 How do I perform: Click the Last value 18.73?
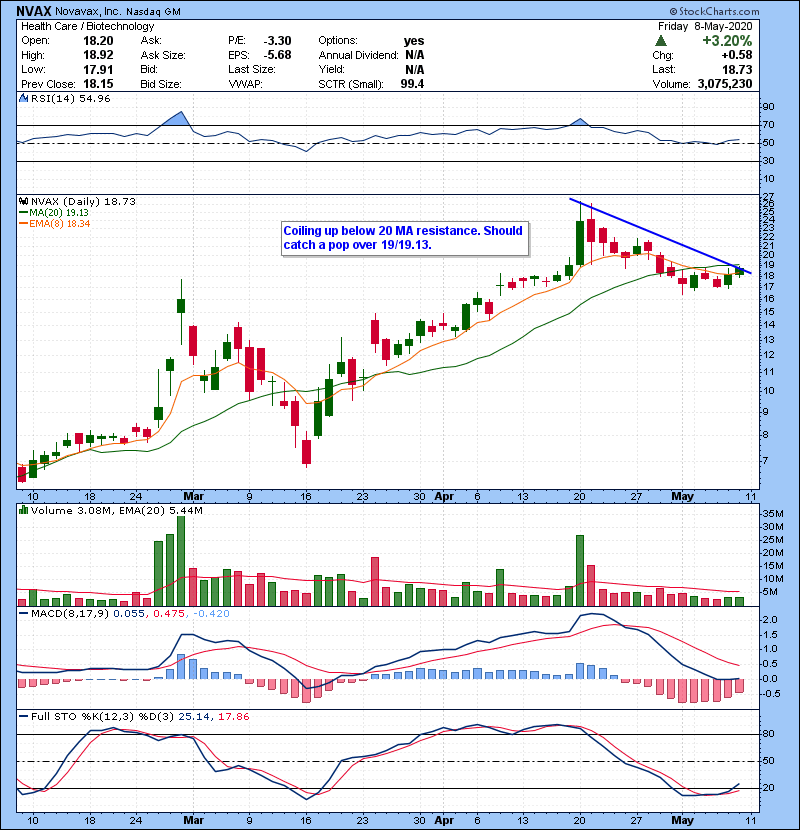738,69
